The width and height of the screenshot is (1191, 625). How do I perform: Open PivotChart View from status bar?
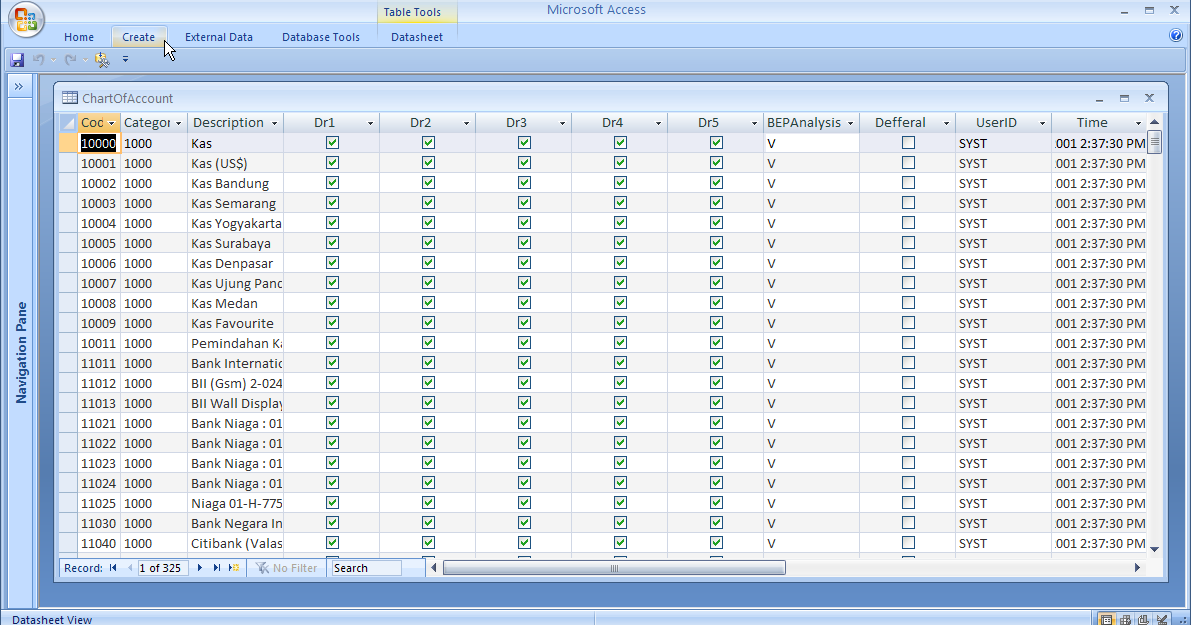(1141, 619)
